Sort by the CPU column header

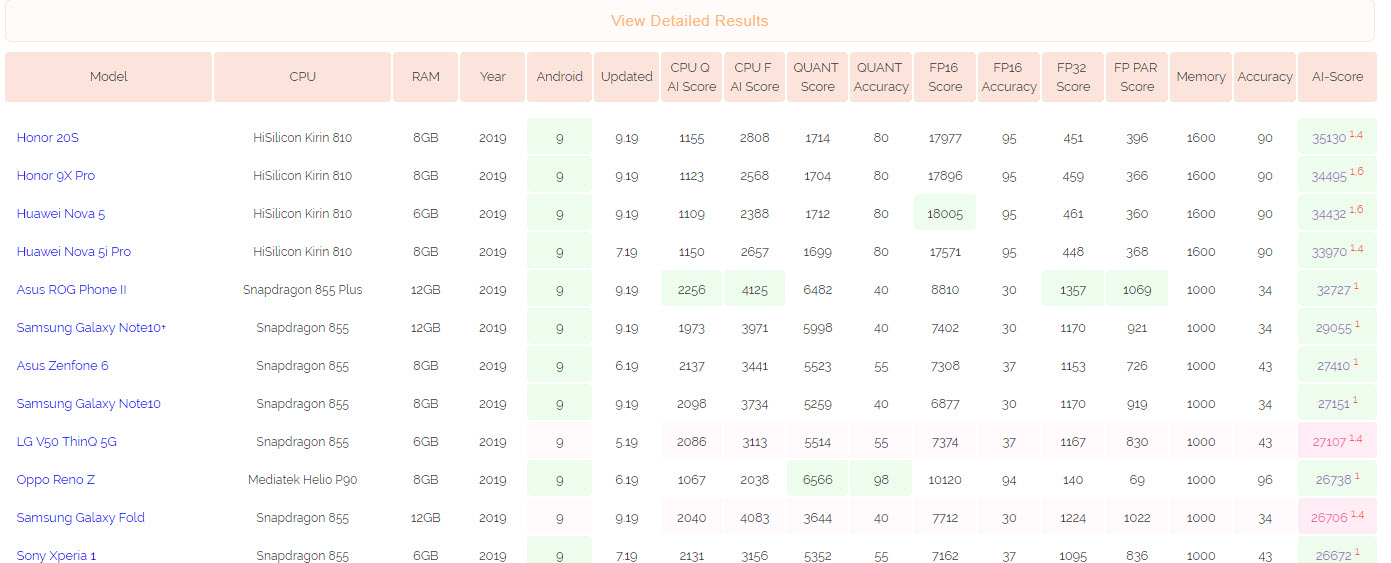coord(302,77)
